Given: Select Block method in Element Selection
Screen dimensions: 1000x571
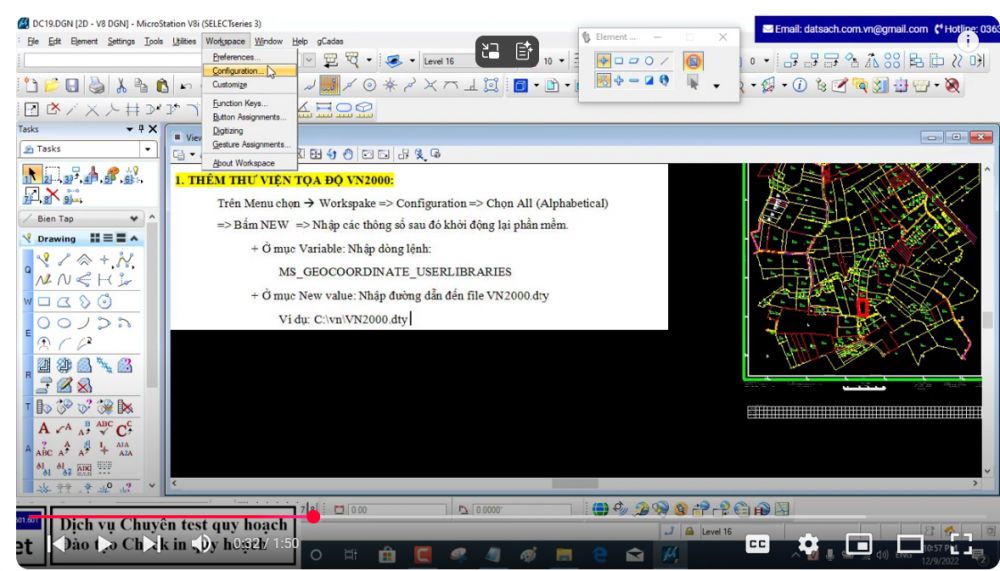Looking at the screenshot, I should tap(619, 61).
